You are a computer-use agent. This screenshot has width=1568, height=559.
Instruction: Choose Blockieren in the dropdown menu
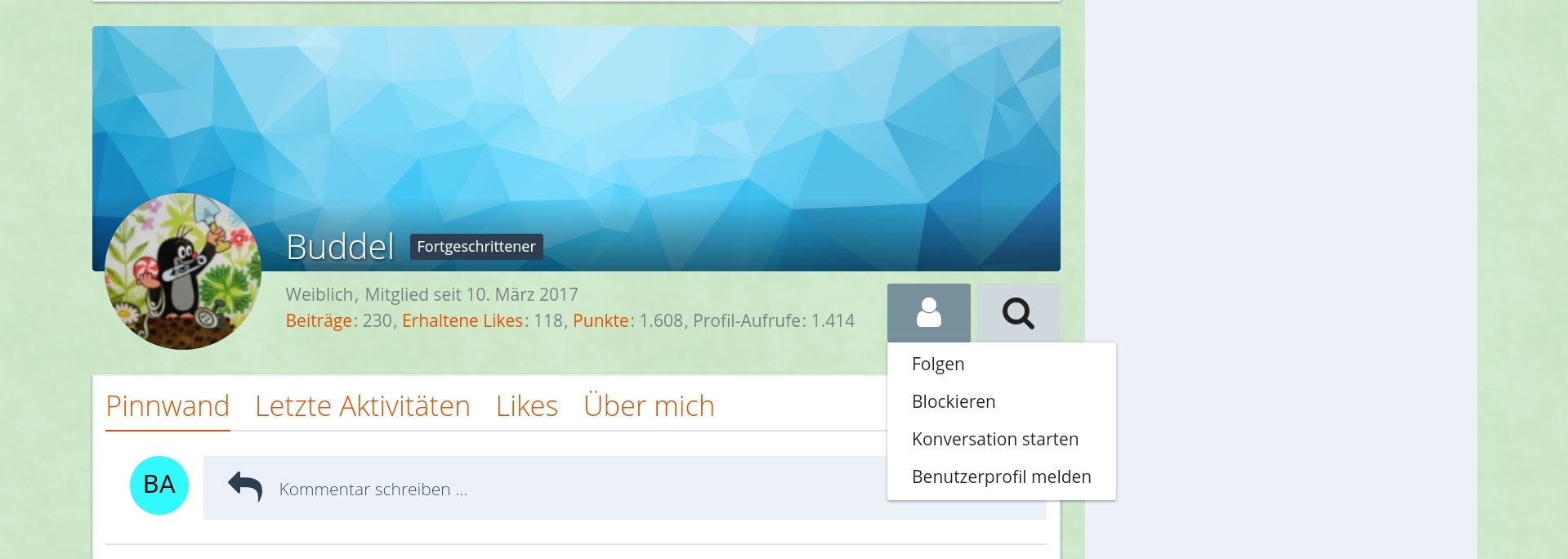[954, 402]
